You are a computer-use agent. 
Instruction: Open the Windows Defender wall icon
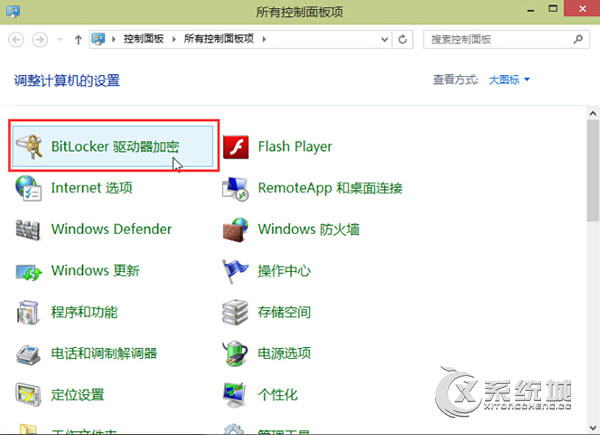(28, 230)
